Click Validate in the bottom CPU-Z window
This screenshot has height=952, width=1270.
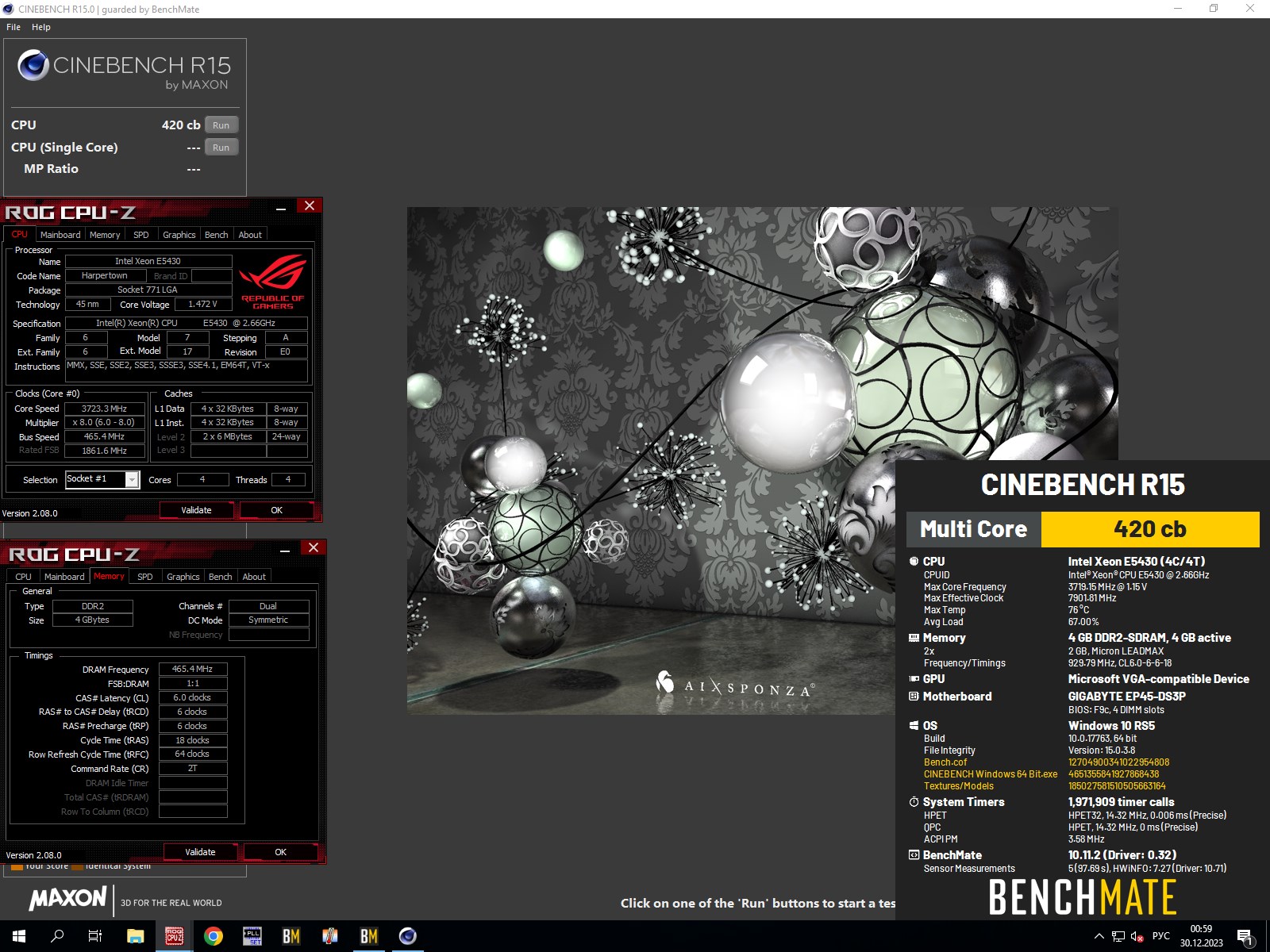tap(201, 852)
